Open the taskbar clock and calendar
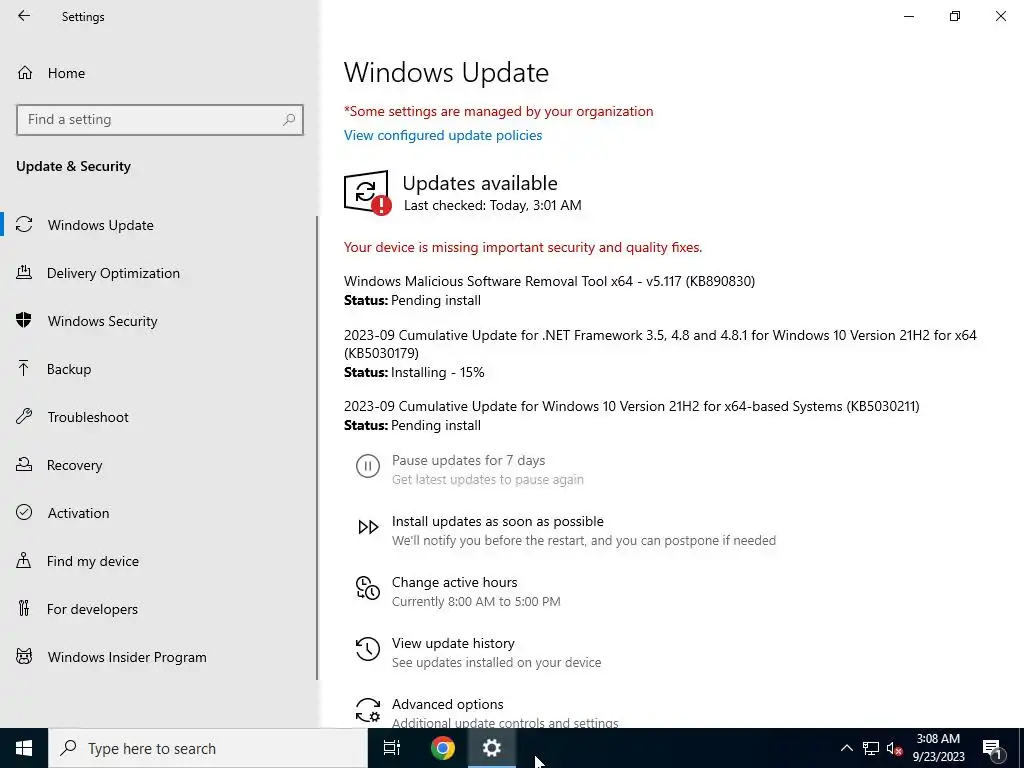 tap(938, 748)
